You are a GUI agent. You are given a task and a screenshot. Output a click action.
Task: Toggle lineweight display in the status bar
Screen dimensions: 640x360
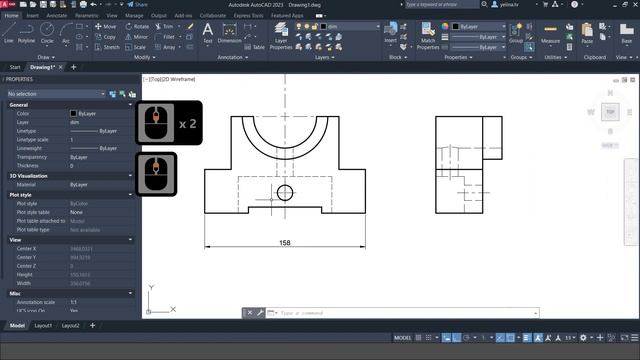tap(527, 338)
